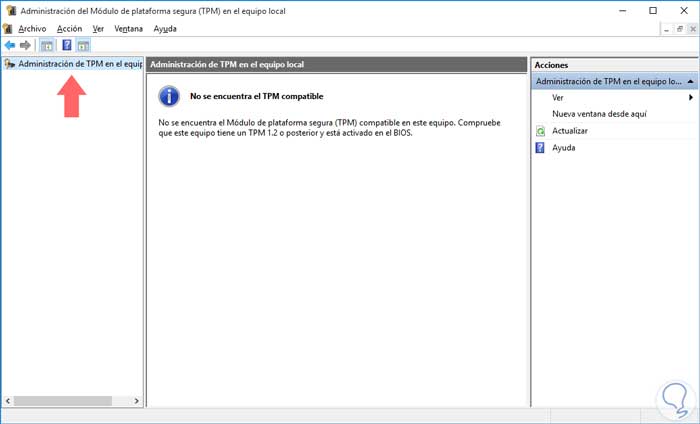Minimize the inner MDI child window
This screenshot has height=424, width=700.
pos(666,29)
